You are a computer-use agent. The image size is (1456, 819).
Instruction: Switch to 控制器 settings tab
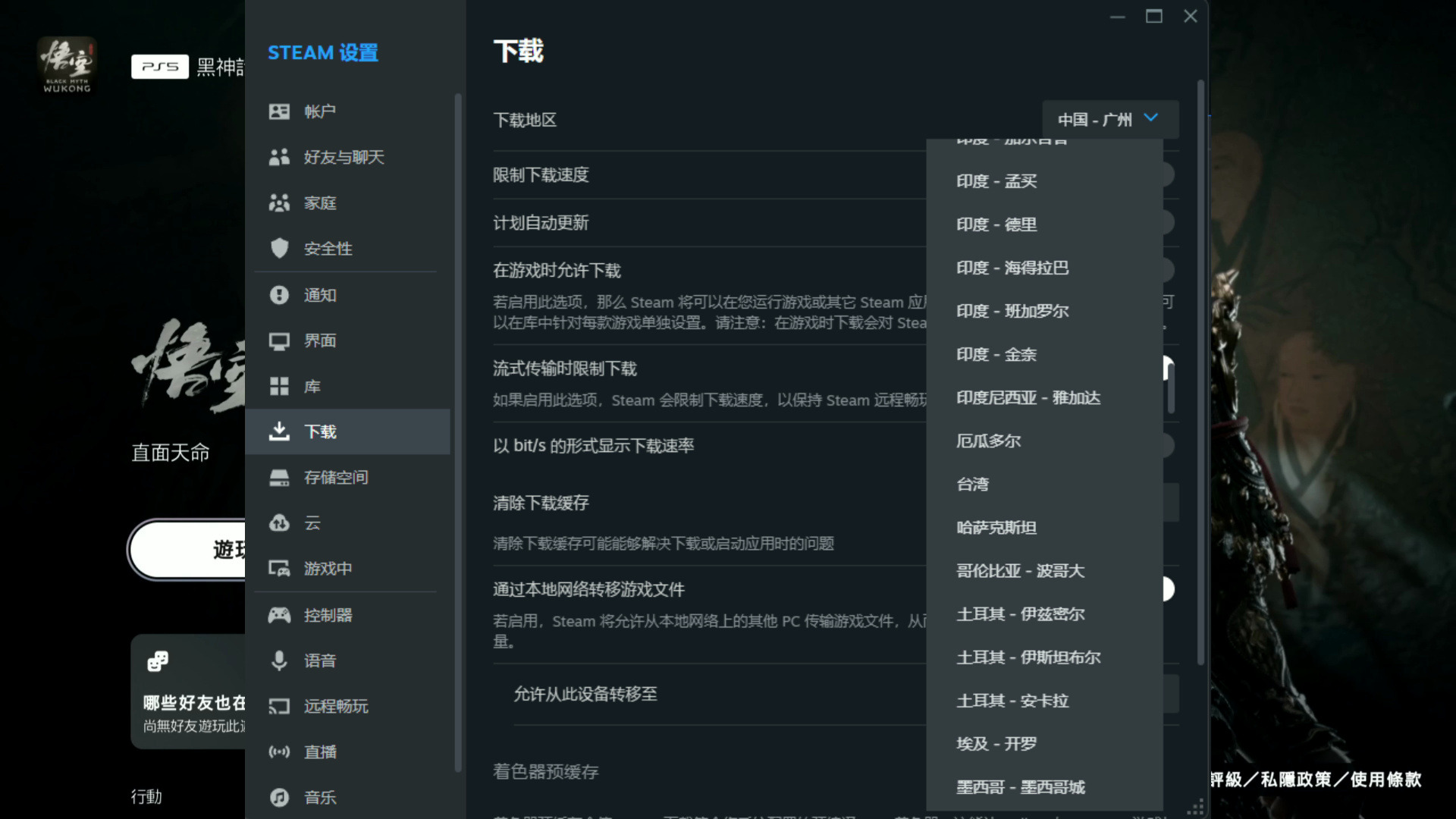347,615
